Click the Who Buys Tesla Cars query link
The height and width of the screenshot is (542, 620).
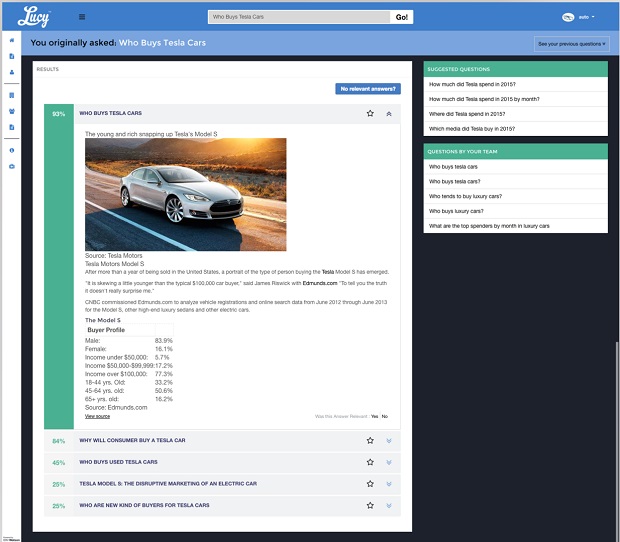tap(163, 43)
